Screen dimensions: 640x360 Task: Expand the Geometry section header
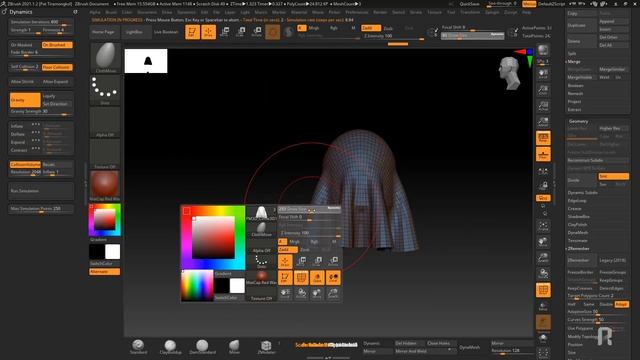(578, 121)
